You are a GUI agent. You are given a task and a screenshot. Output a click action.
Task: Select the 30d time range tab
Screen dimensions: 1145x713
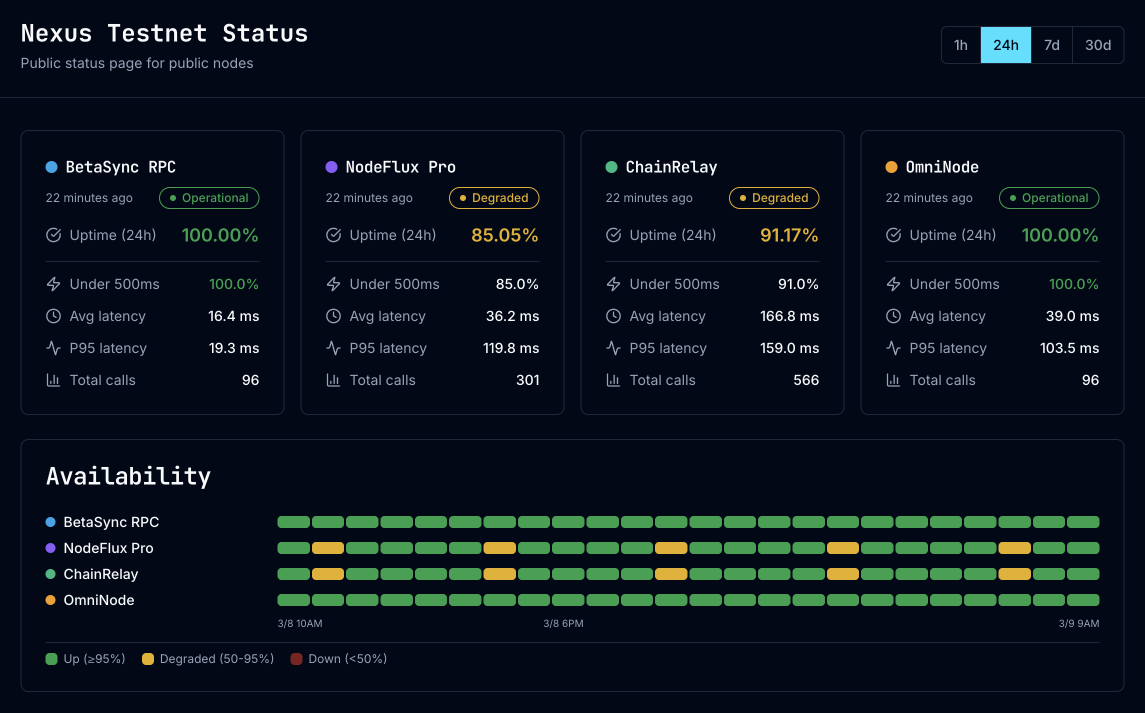[1098, 45]
